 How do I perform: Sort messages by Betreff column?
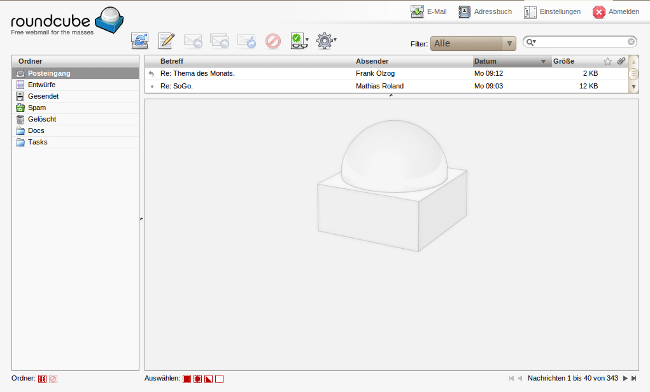tap(172, 61)
